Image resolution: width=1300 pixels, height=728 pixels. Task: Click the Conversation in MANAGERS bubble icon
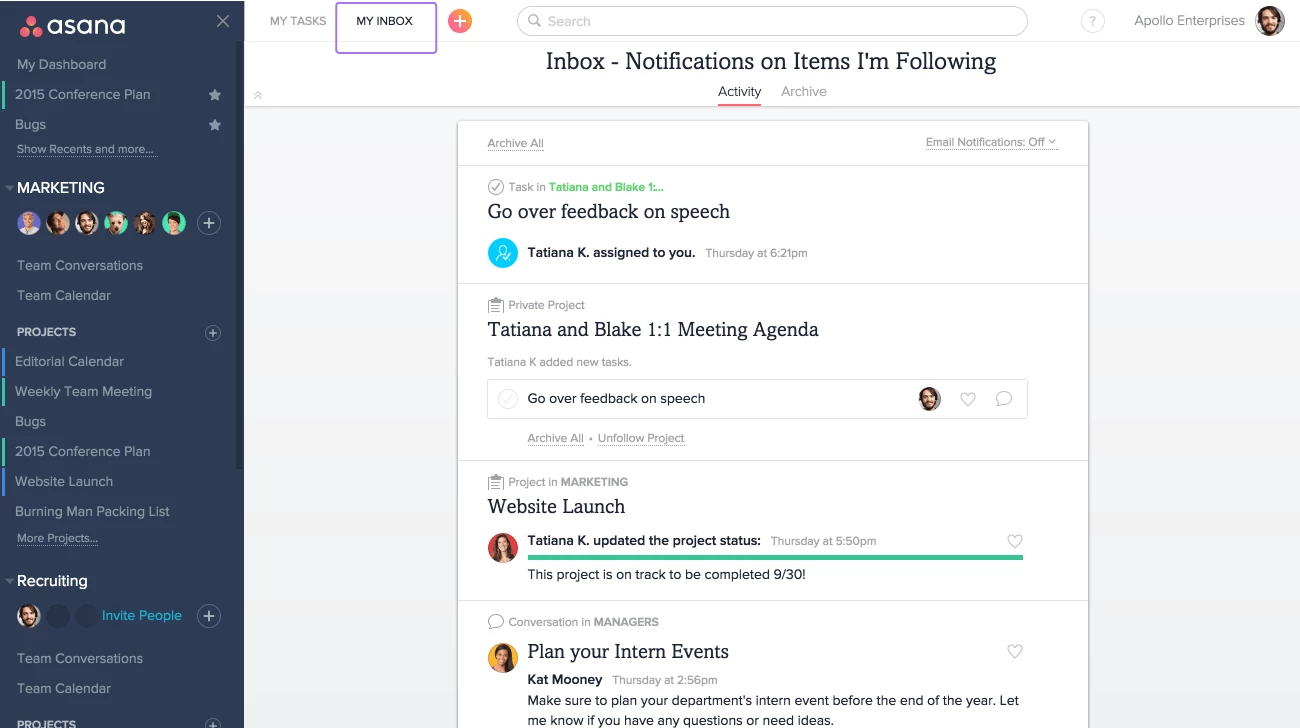[x=495, y=622]
